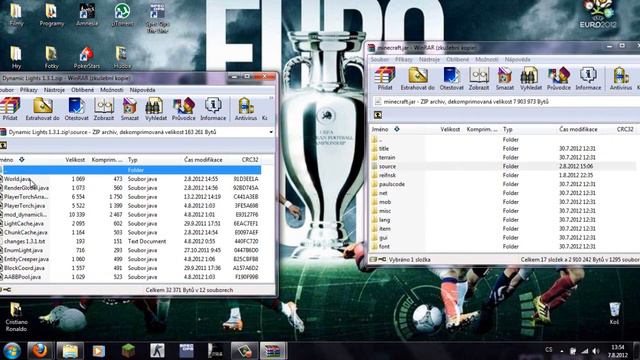Click Smazat icon in minecraft.jar window

point(504,78)
